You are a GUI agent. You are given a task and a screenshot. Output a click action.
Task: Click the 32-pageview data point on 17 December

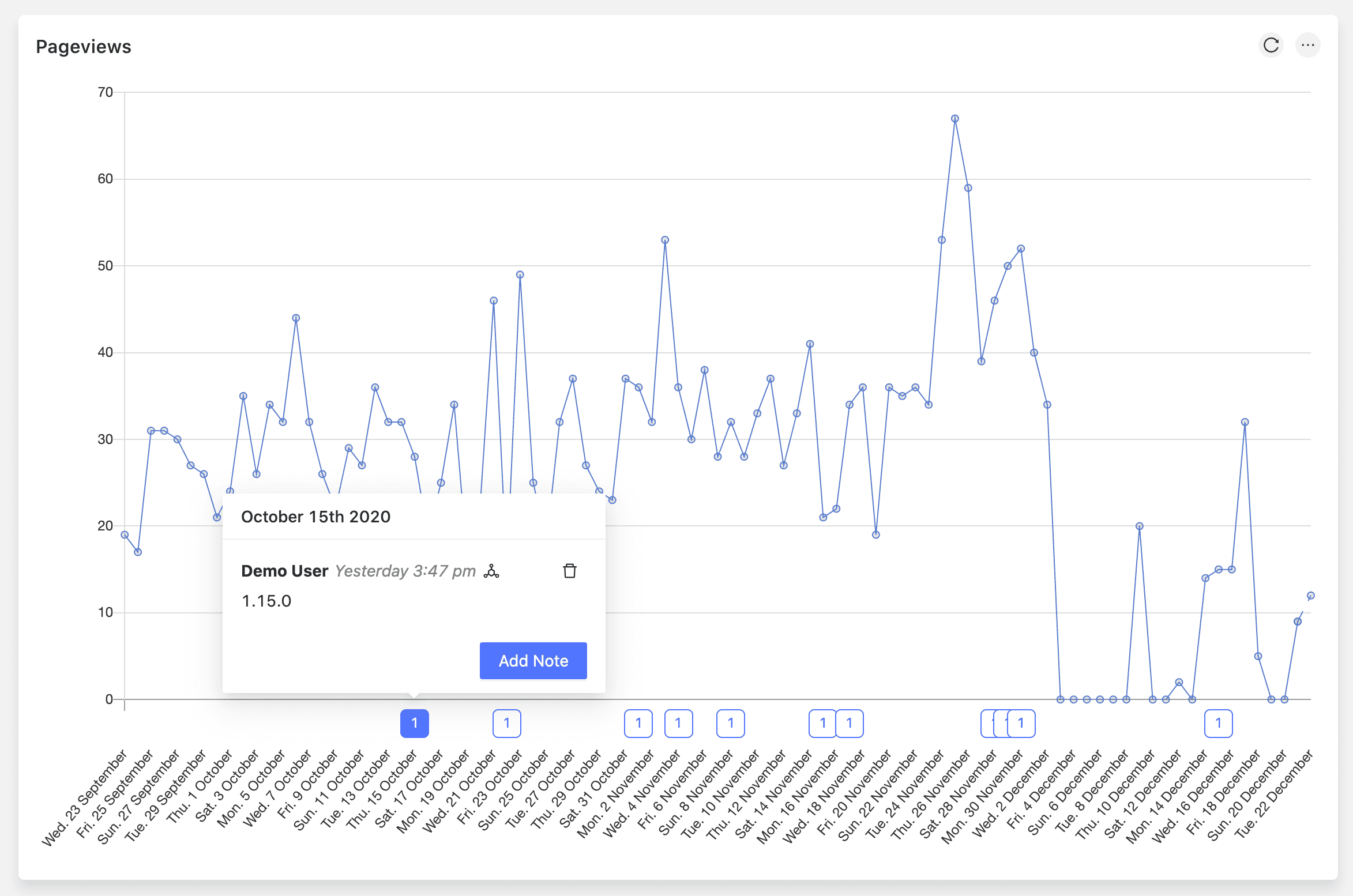coord(1245,422)
